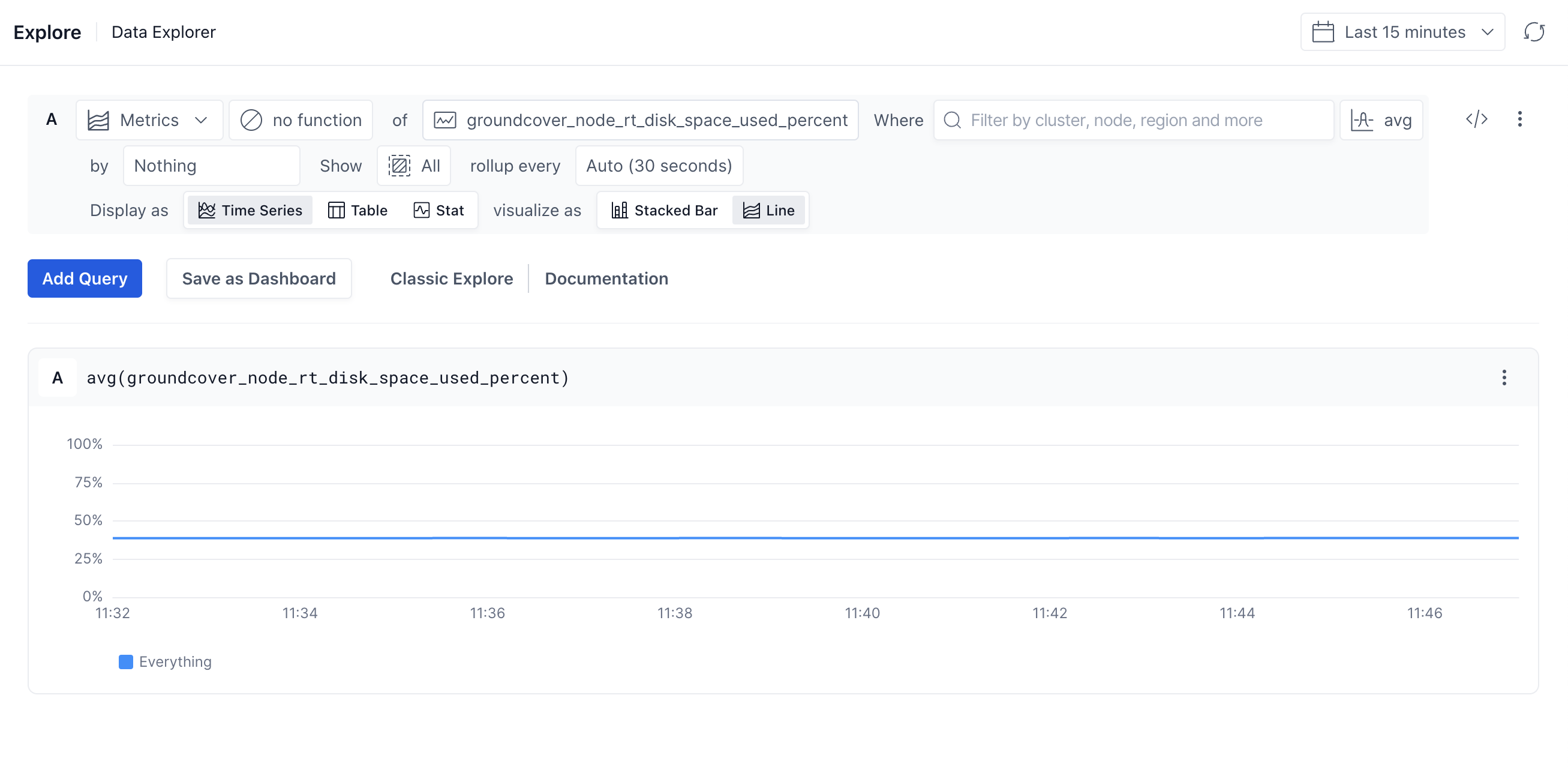Click the Add Query button
Viewport: 1568px width, 767px height.
point(85,278)
